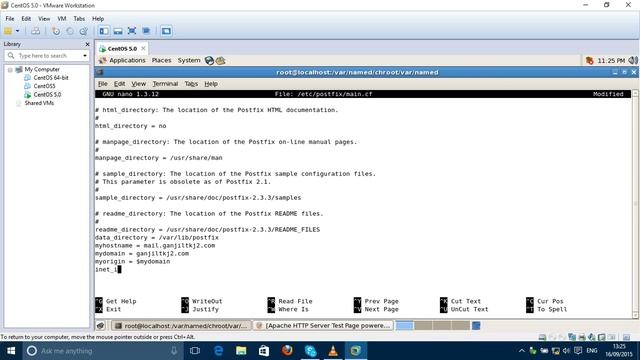
Task: Click the 'mydomain = ganjiltkj2.com' line
Action: pos(142,253)
